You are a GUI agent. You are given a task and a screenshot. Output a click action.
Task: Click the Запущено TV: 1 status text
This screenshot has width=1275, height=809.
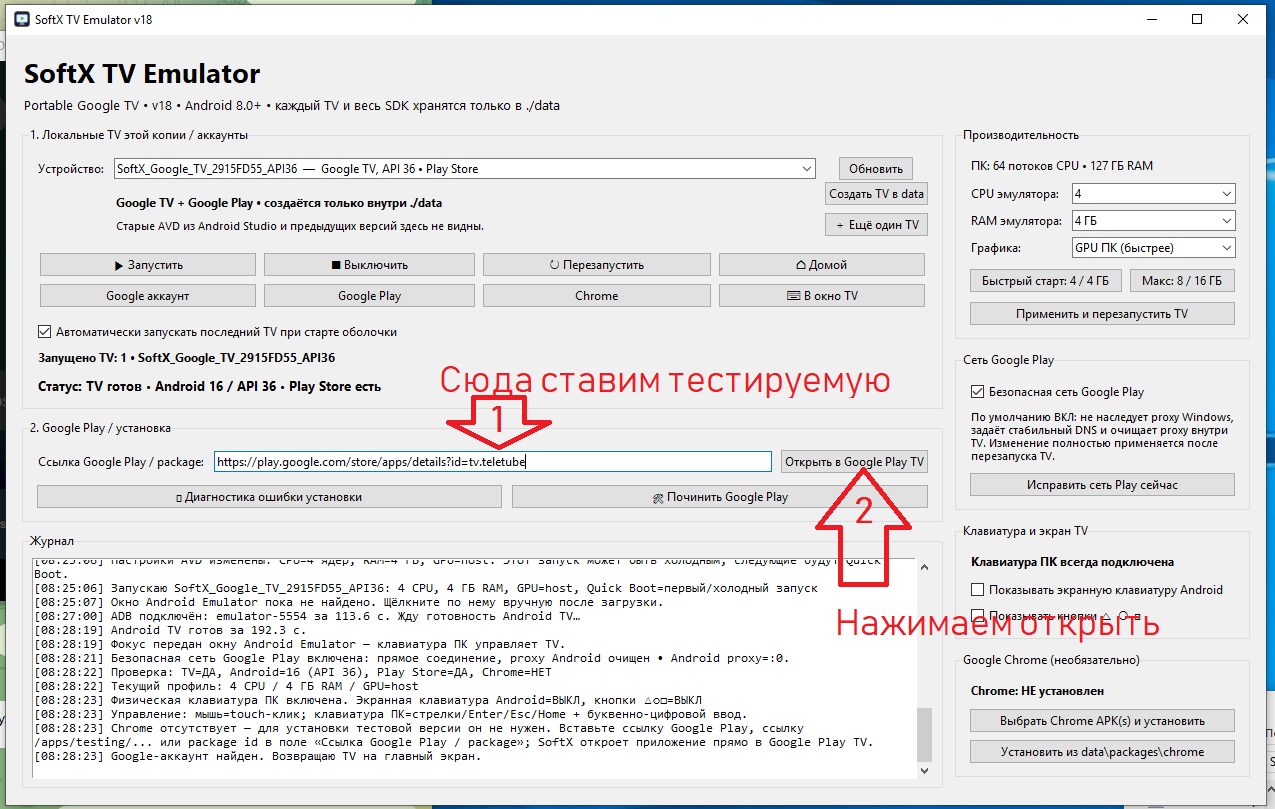click(186, 357)
